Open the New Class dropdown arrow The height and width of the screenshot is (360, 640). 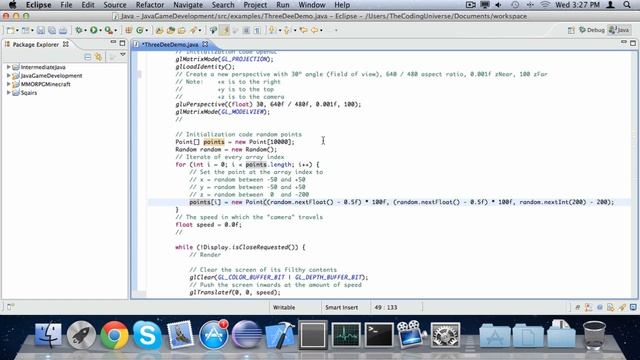click(147, 31)
